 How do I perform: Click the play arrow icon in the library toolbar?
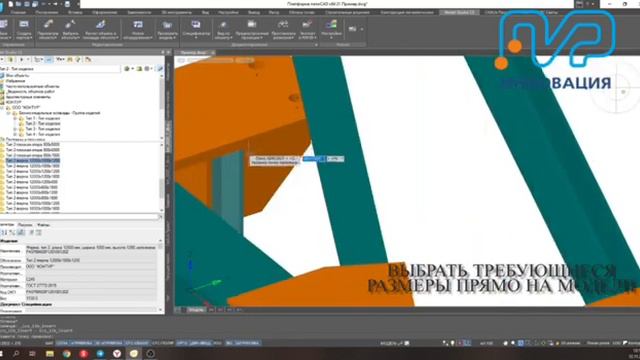tap(21, 60)
